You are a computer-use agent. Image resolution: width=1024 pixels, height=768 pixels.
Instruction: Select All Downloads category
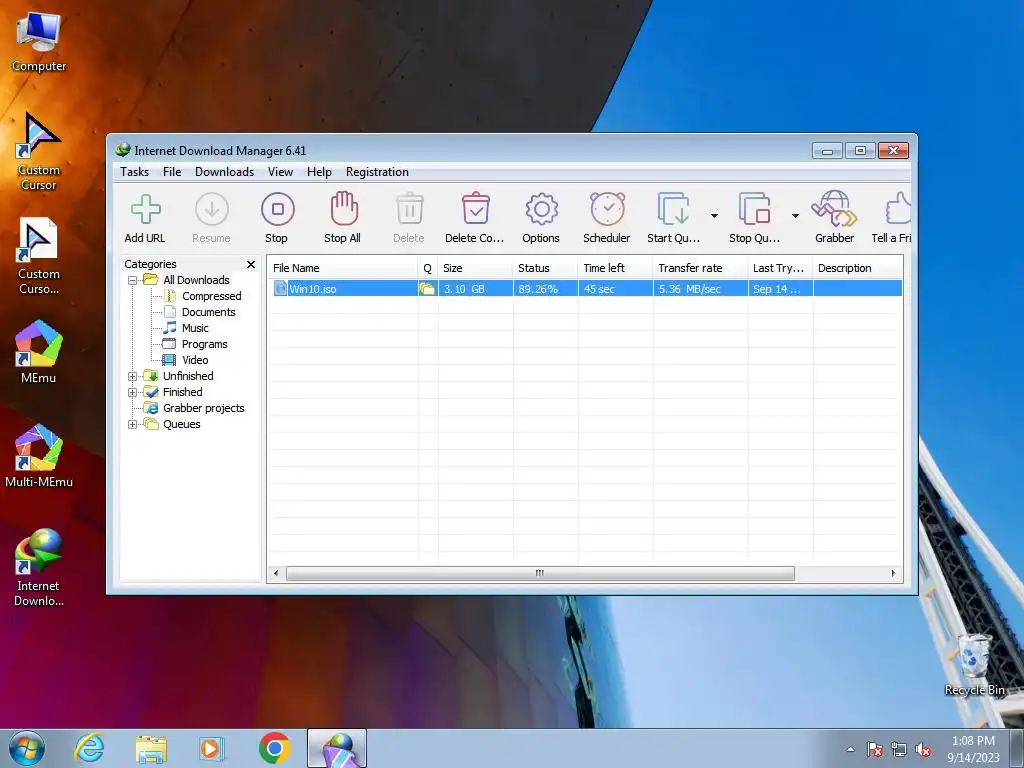[196, 280]
